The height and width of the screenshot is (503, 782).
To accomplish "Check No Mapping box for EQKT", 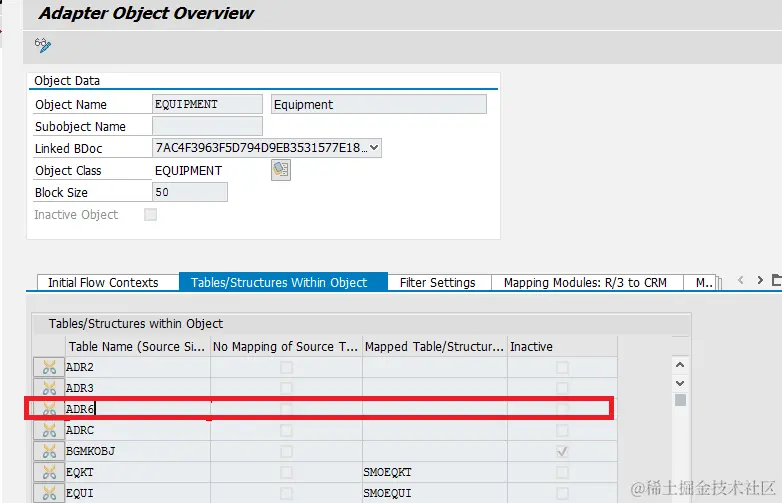I will [286, 472].
